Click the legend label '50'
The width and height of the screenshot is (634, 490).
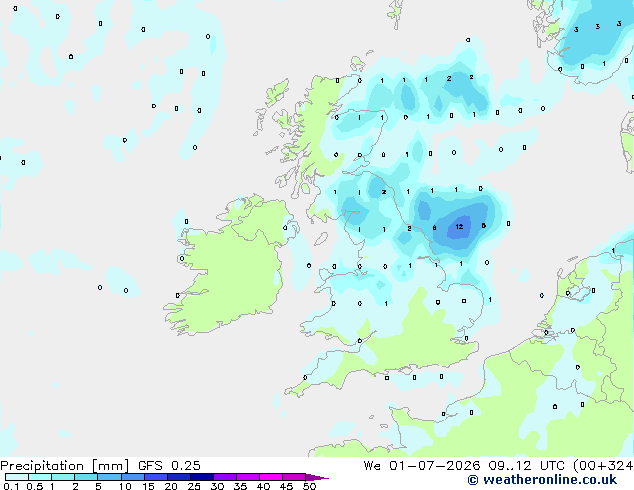(309, 486)
